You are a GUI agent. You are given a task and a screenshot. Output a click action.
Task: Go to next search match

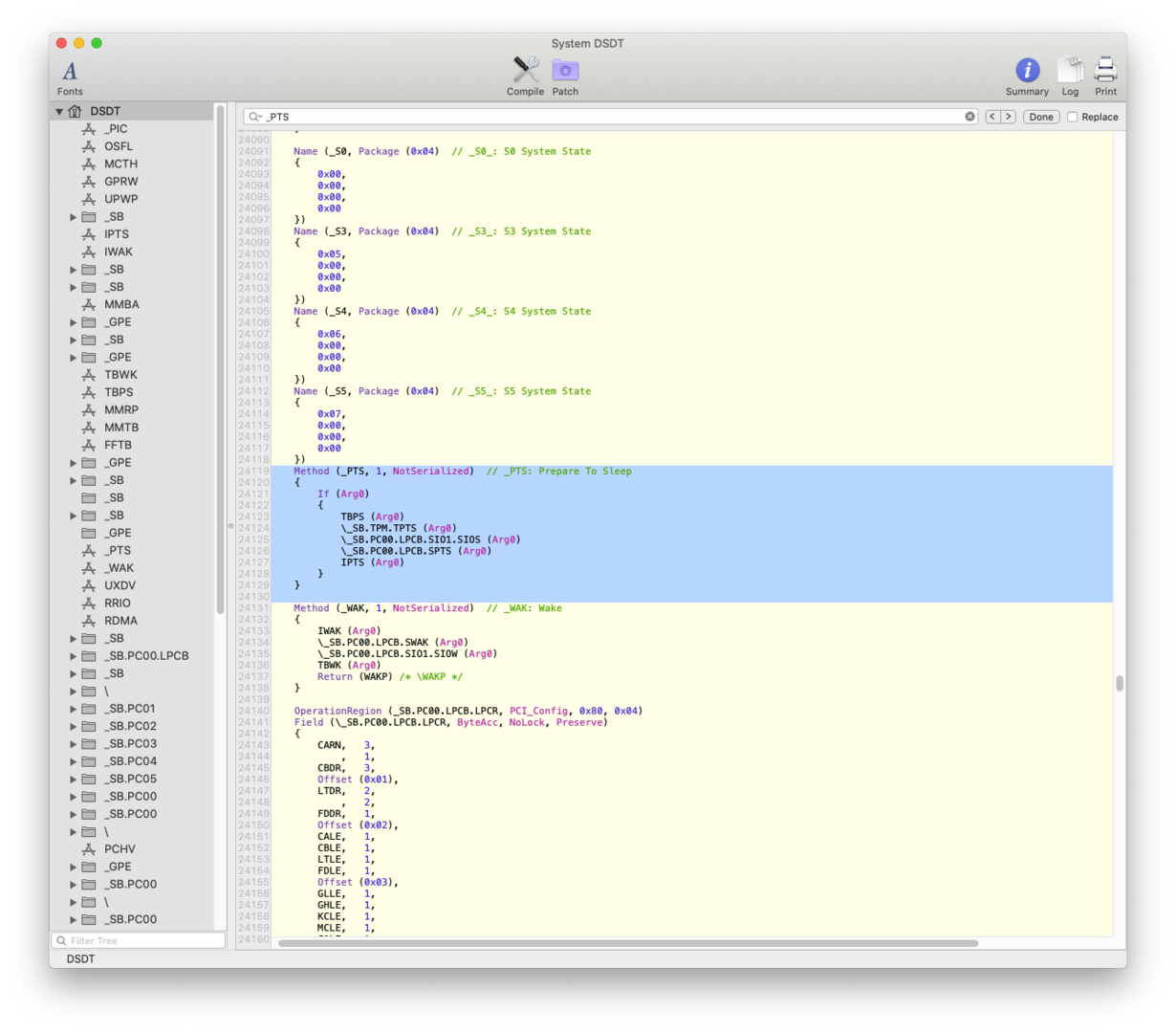1008,117
